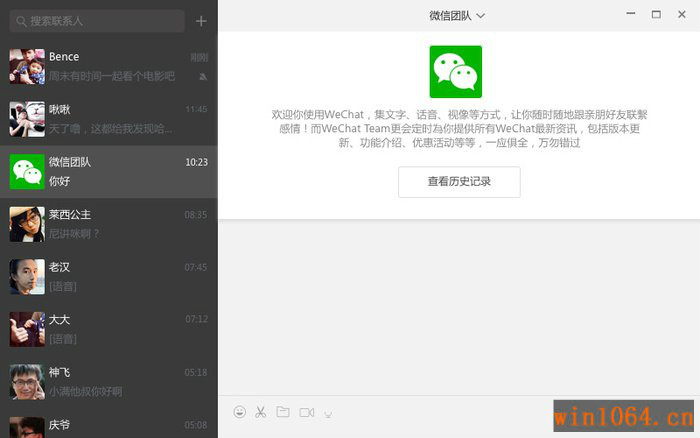Open the chat with 莱西公主
This screenshot has width=700, height=438.
pos(109,224)
